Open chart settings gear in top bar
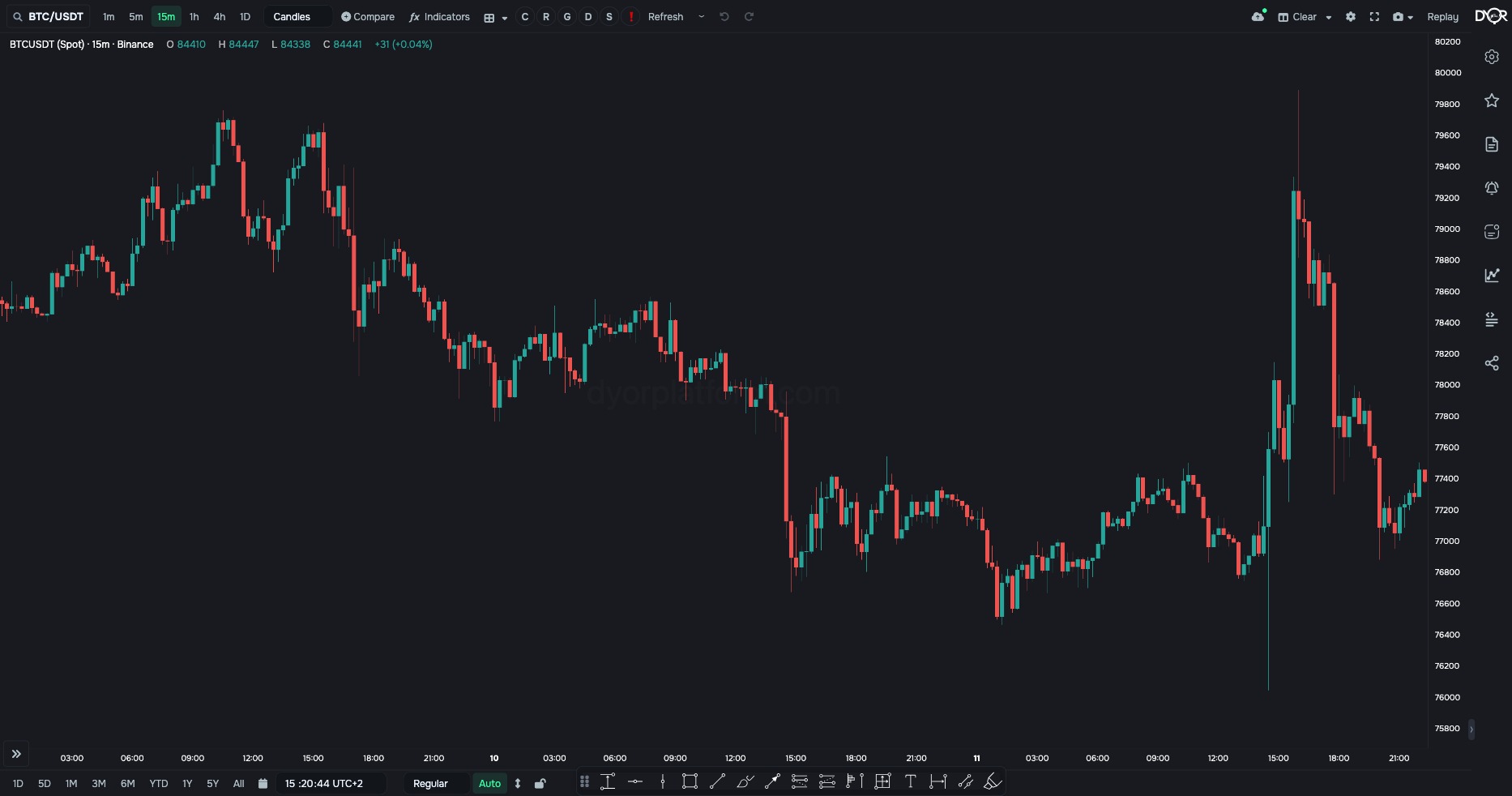The width and height of the screenshot is (1512, 796). (1351, 16)
